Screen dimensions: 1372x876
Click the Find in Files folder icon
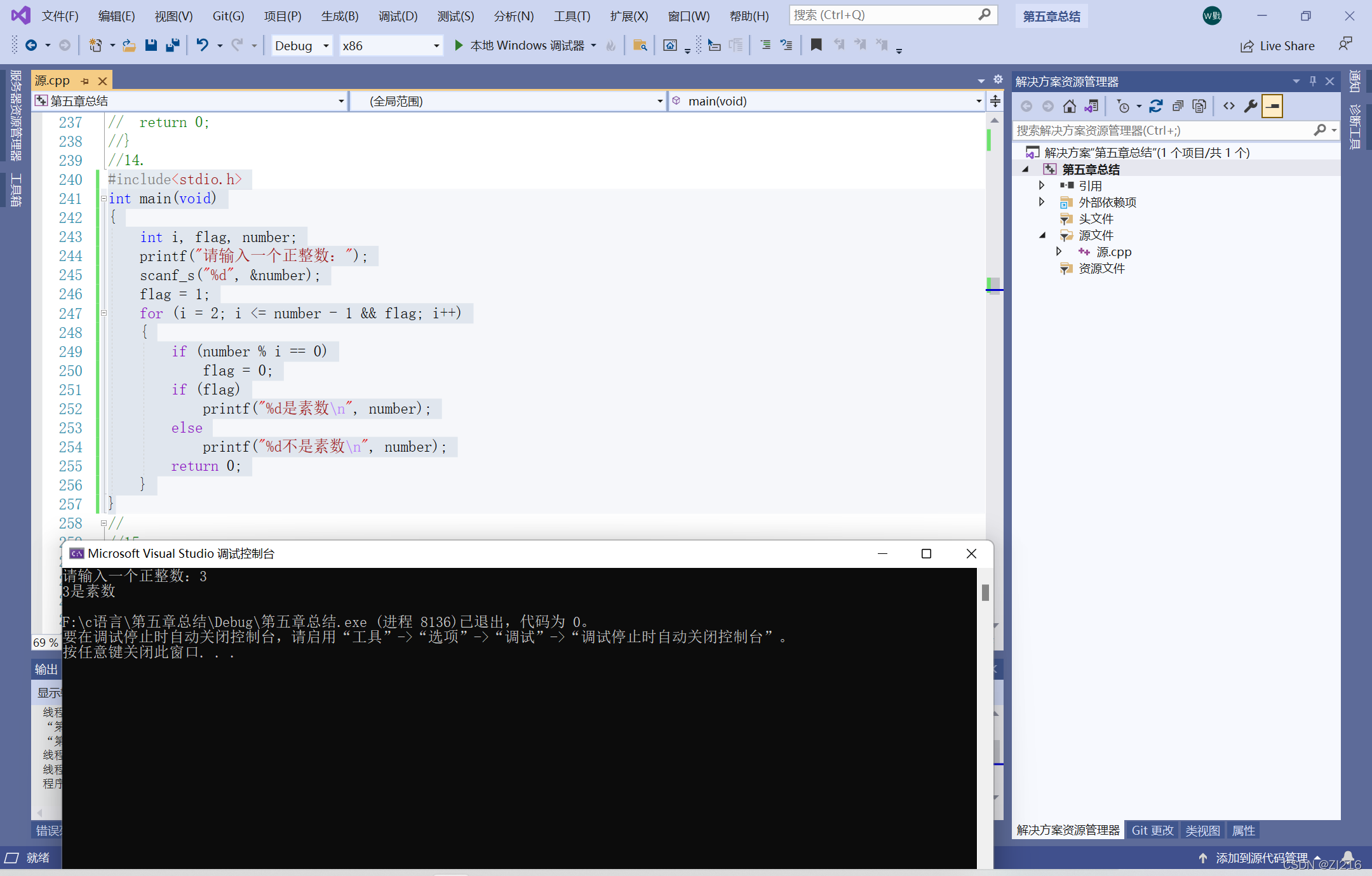[640, 45]
